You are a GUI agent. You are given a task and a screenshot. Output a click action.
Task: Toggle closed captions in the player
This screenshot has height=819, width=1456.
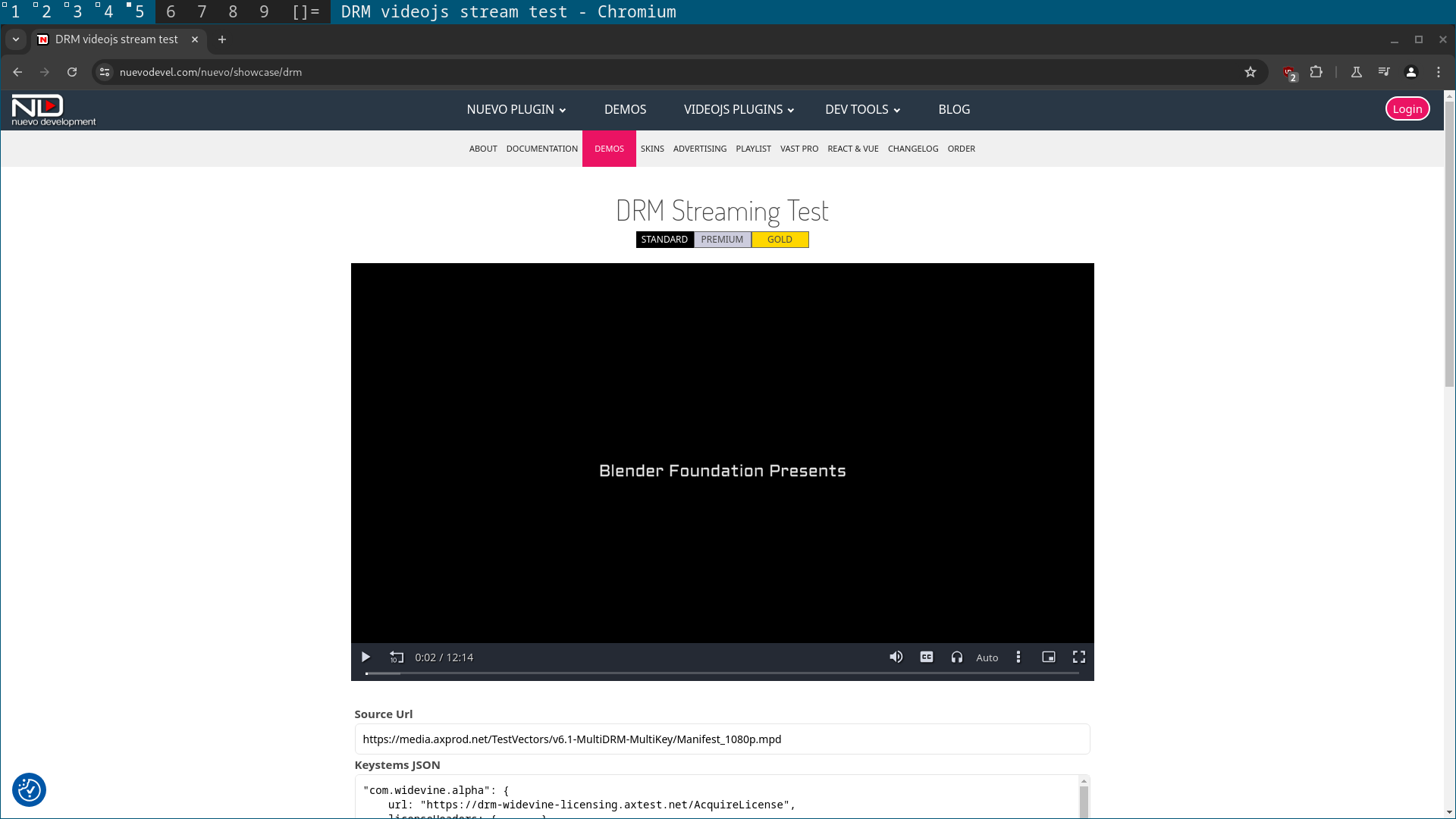pyautogui.click(x=927, y=657)
